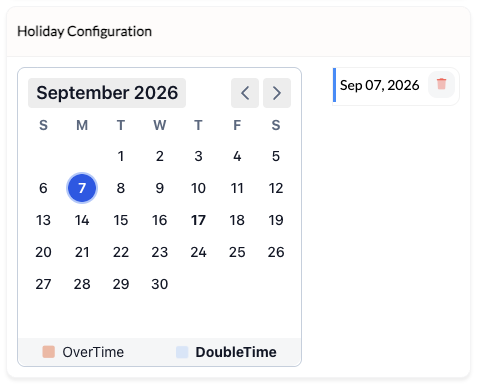
Task: Click the Sep 07, 2026 entry
Action: pyautogui.click(x=380, y=85)
